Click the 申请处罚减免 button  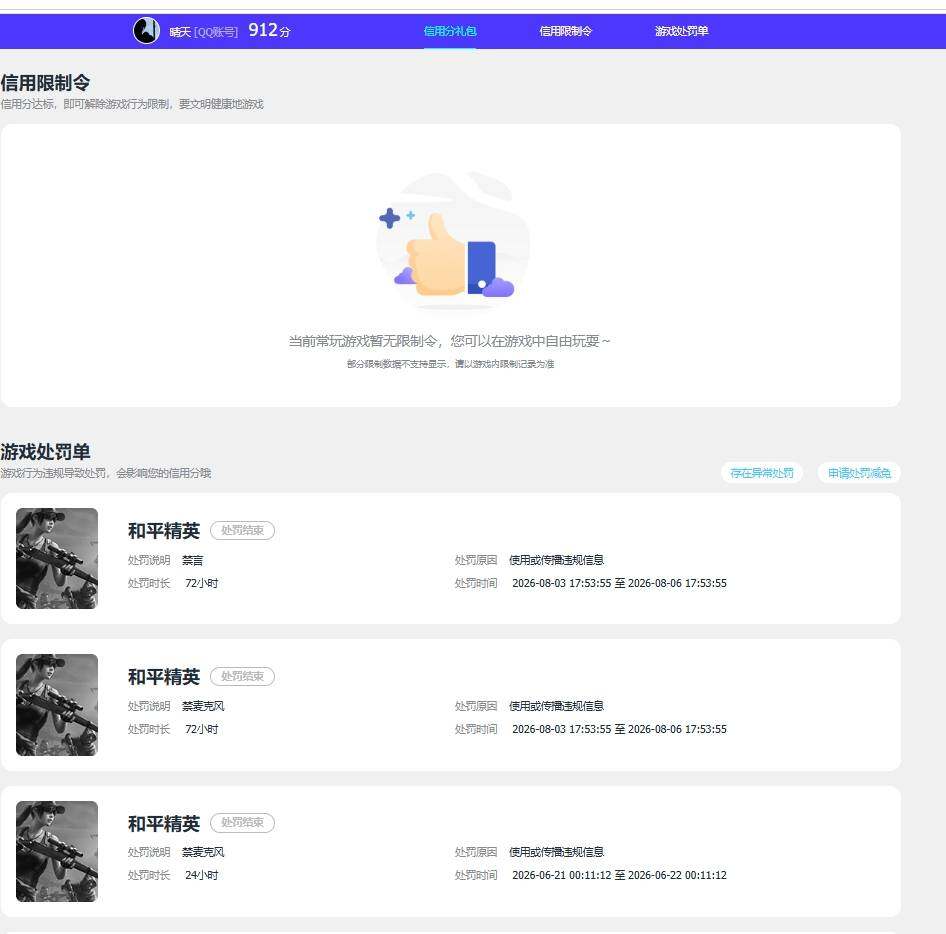859,473
